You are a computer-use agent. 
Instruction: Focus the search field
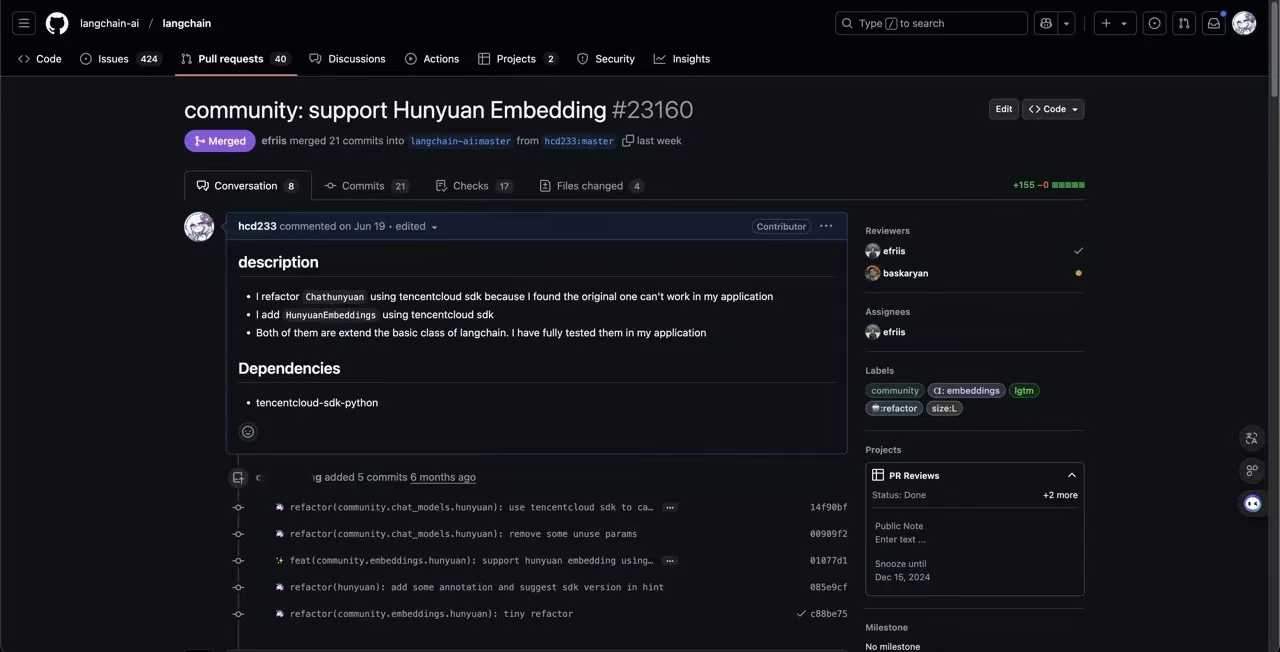point(931,23)
